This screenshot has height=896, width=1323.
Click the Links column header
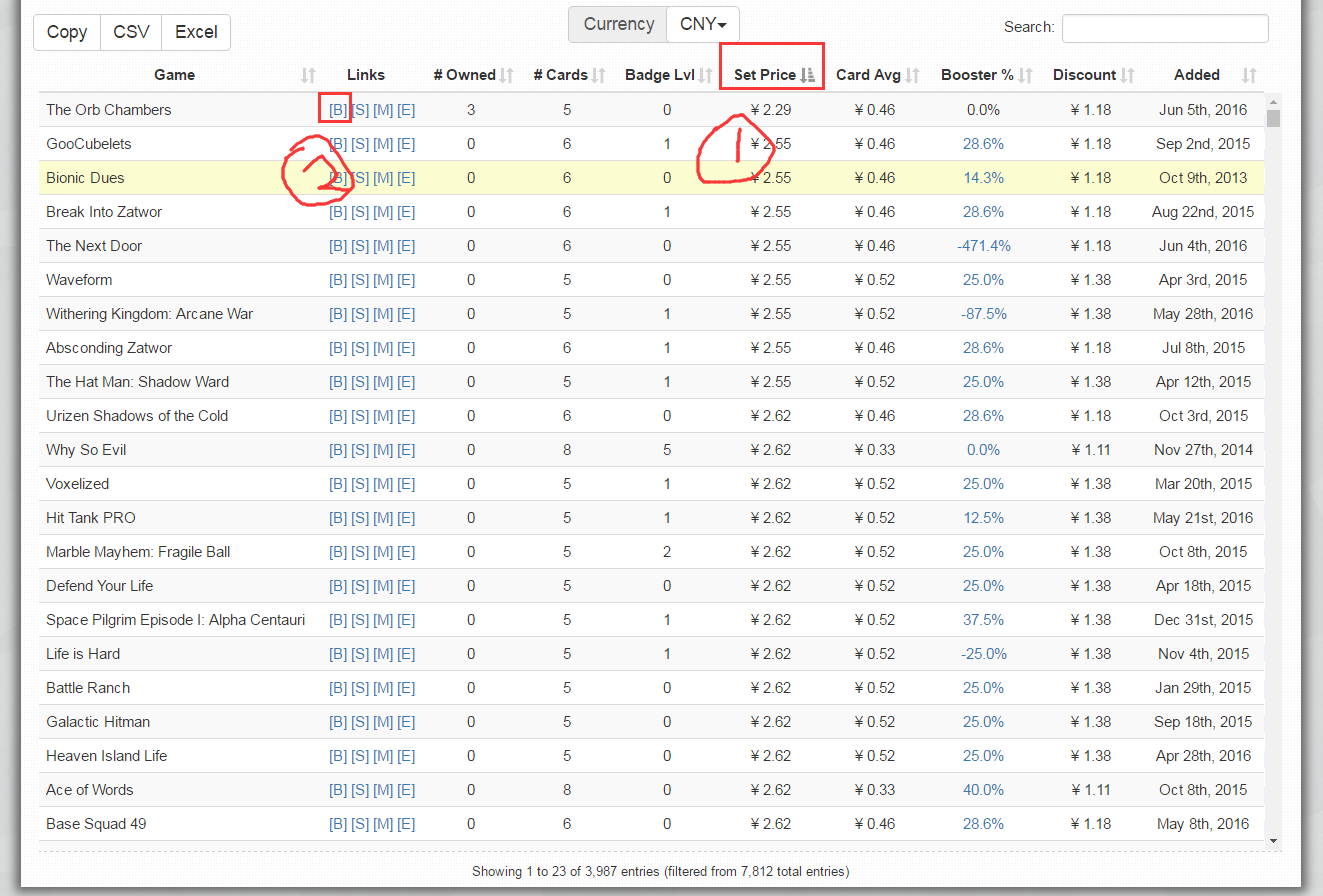pos(366,75)
